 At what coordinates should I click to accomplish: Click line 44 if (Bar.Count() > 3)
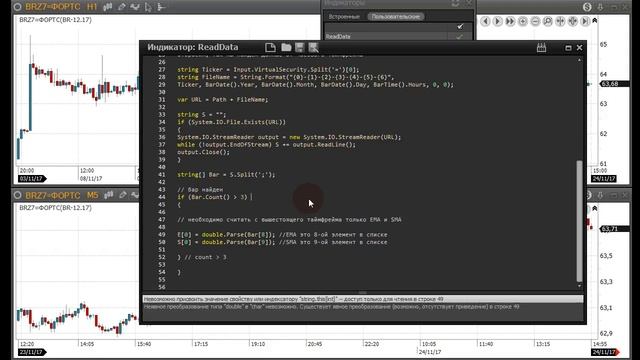click(212, 197)
